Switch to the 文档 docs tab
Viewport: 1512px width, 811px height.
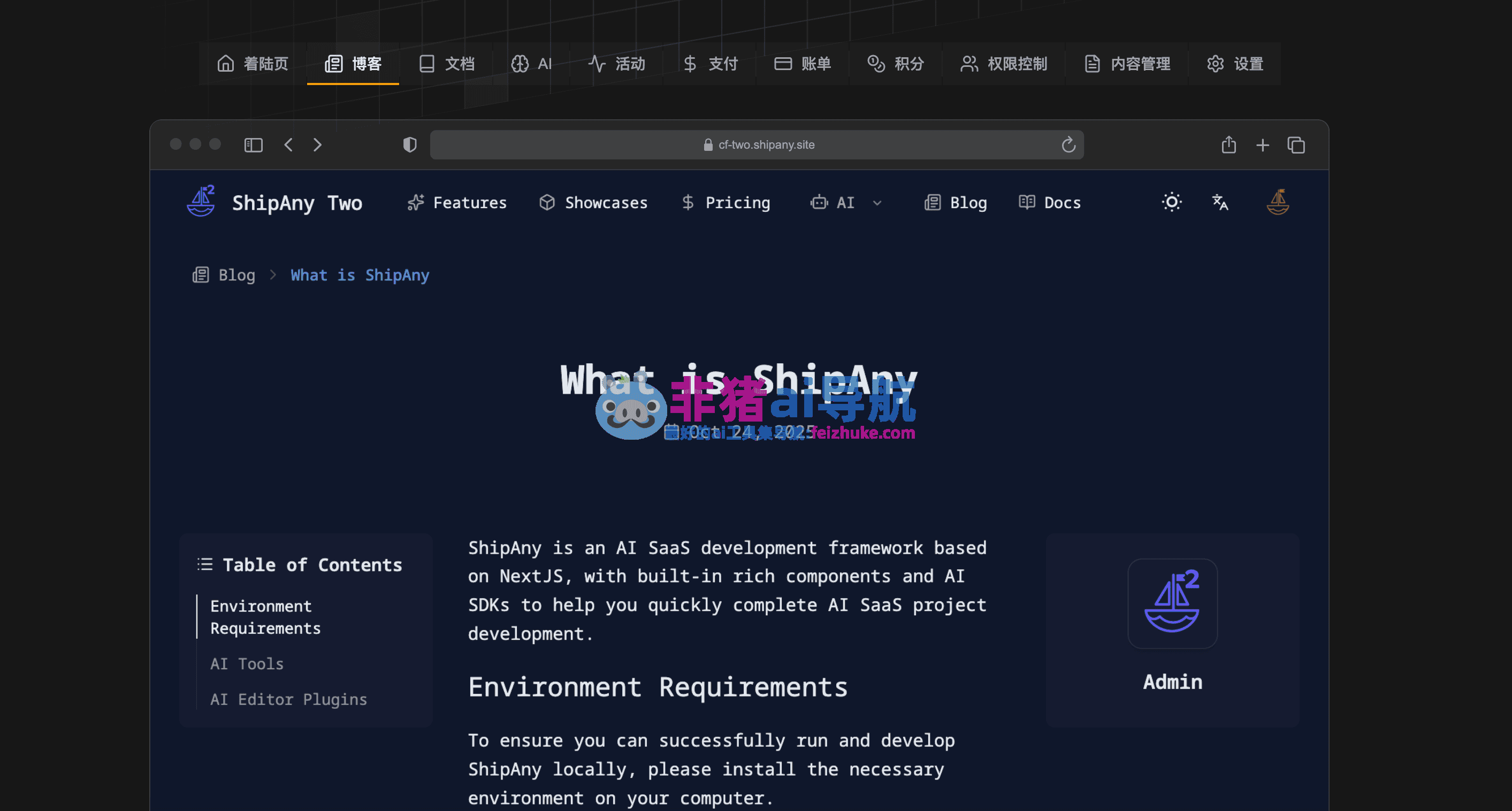(447, 63)
